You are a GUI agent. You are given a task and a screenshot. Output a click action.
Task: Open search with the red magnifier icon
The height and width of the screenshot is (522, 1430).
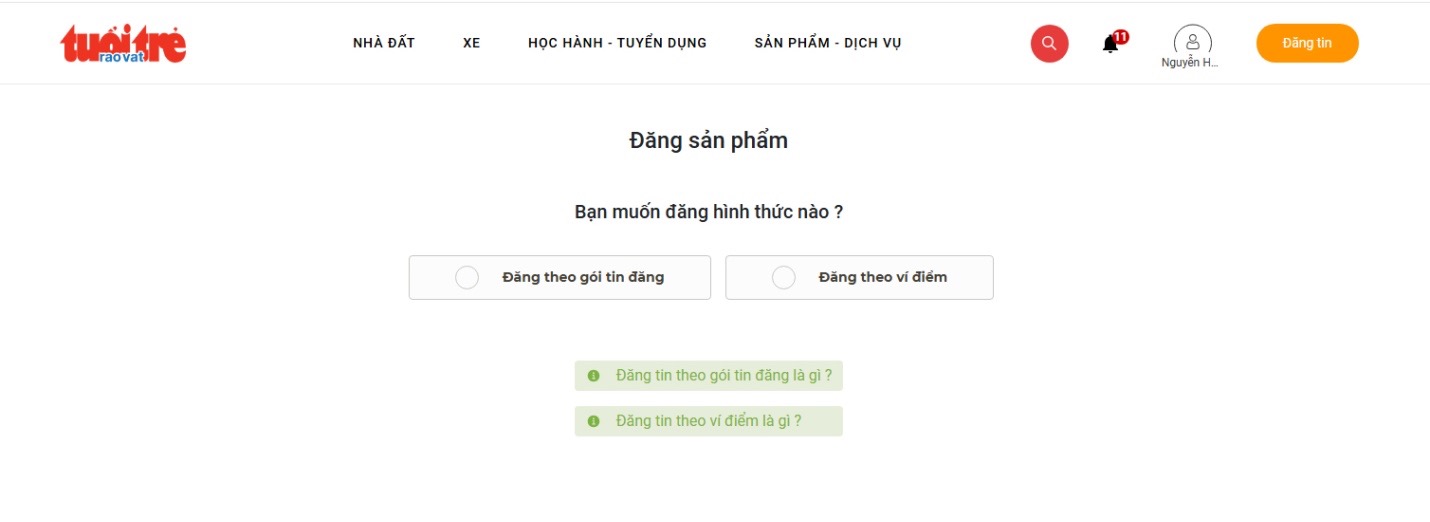[x=1049, y=43]
